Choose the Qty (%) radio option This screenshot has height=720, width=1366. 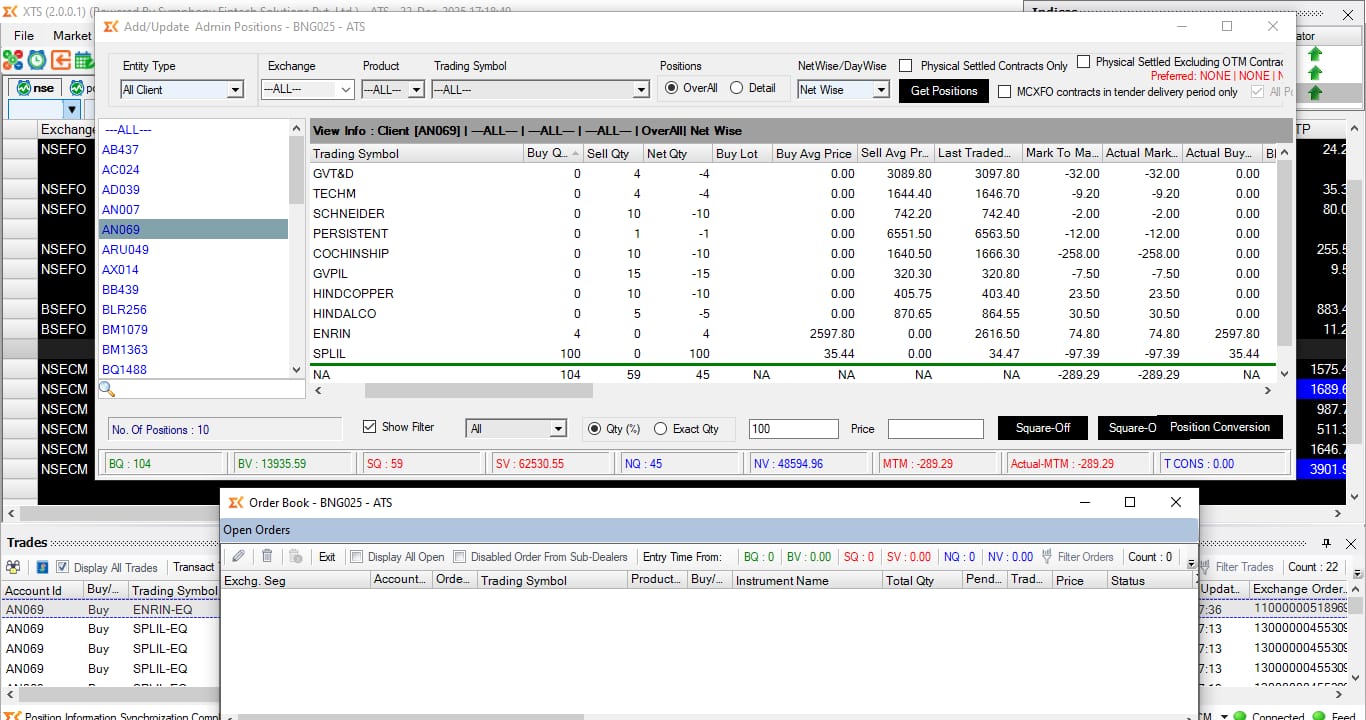click(x=594, y=429)
